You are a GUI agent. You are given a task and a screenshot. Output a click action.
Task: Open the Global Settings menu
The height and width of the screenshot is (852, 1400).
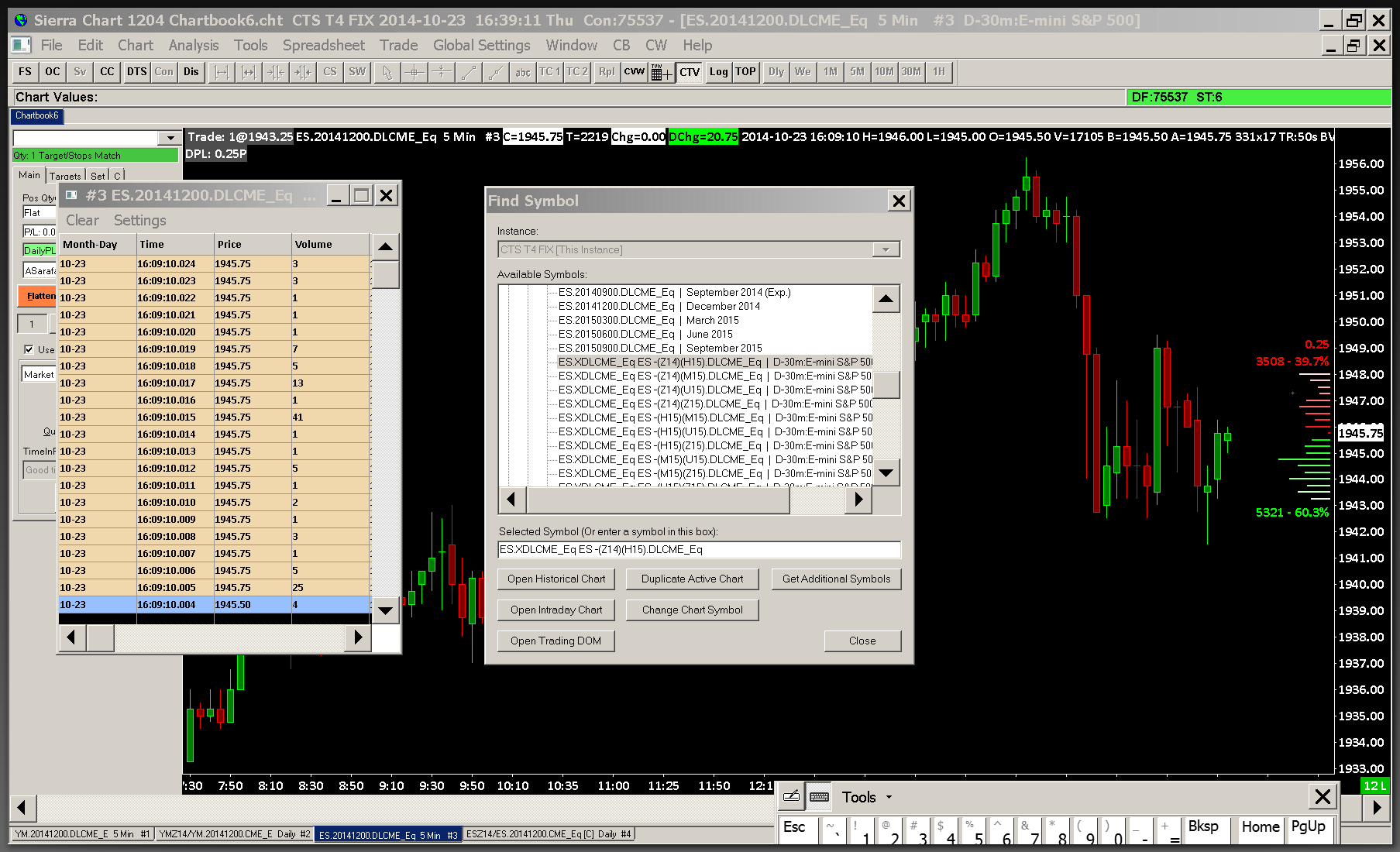[482, 46]
